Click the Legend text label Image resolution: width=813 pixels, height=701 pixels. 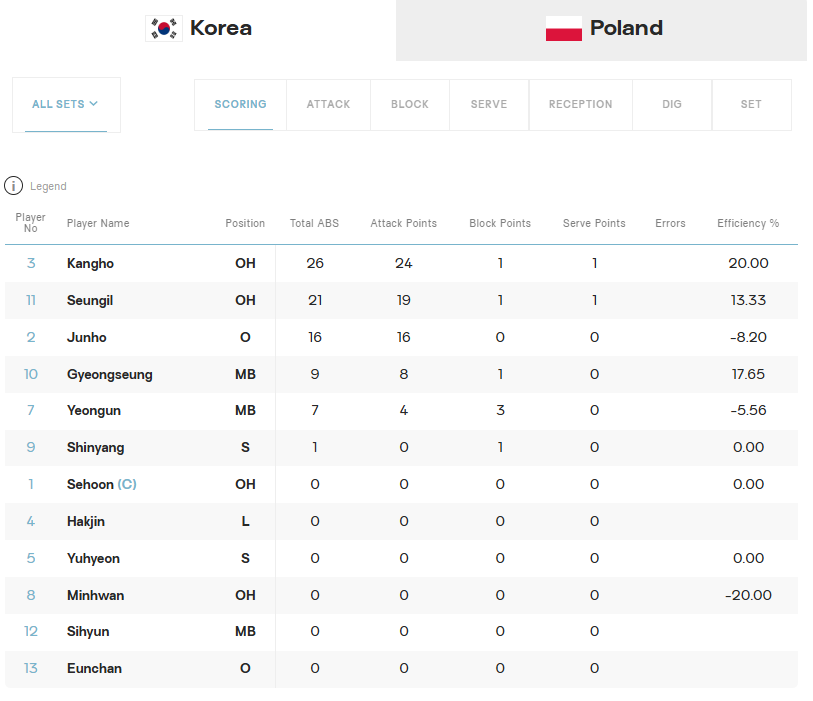click(x=48, y=186)
